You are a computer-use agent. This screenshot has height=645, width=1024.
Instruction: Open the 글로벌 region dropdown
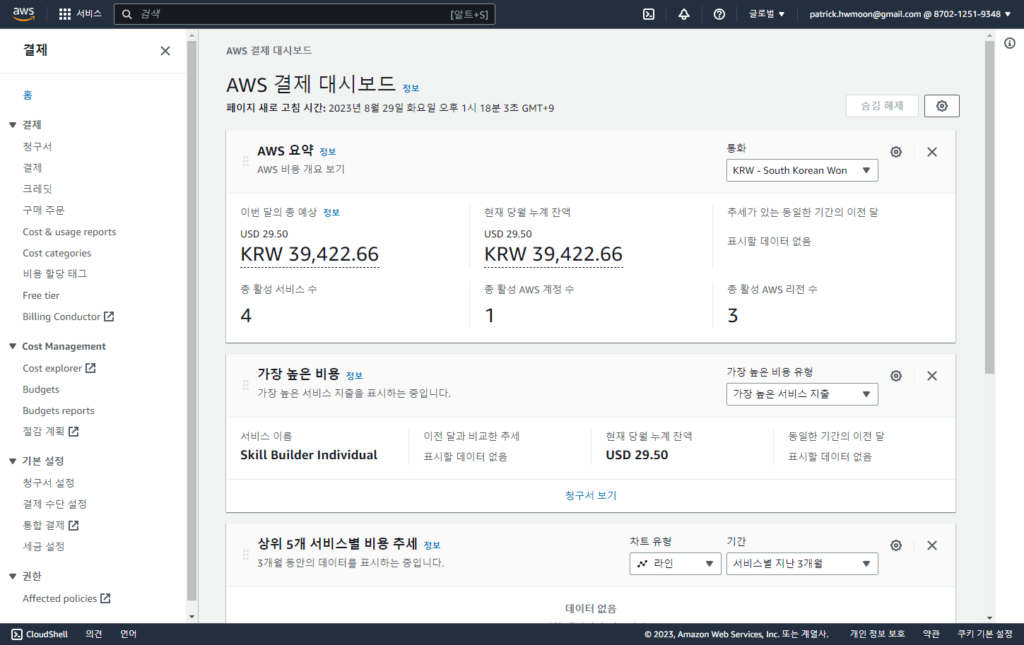click(x=767, y=14)
